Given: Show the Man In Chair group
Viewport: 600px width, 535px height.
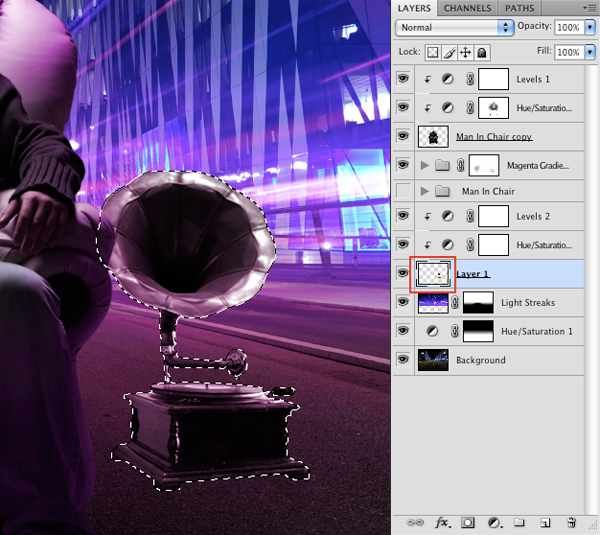Looking at the screenshot, I should click(403, 191).
